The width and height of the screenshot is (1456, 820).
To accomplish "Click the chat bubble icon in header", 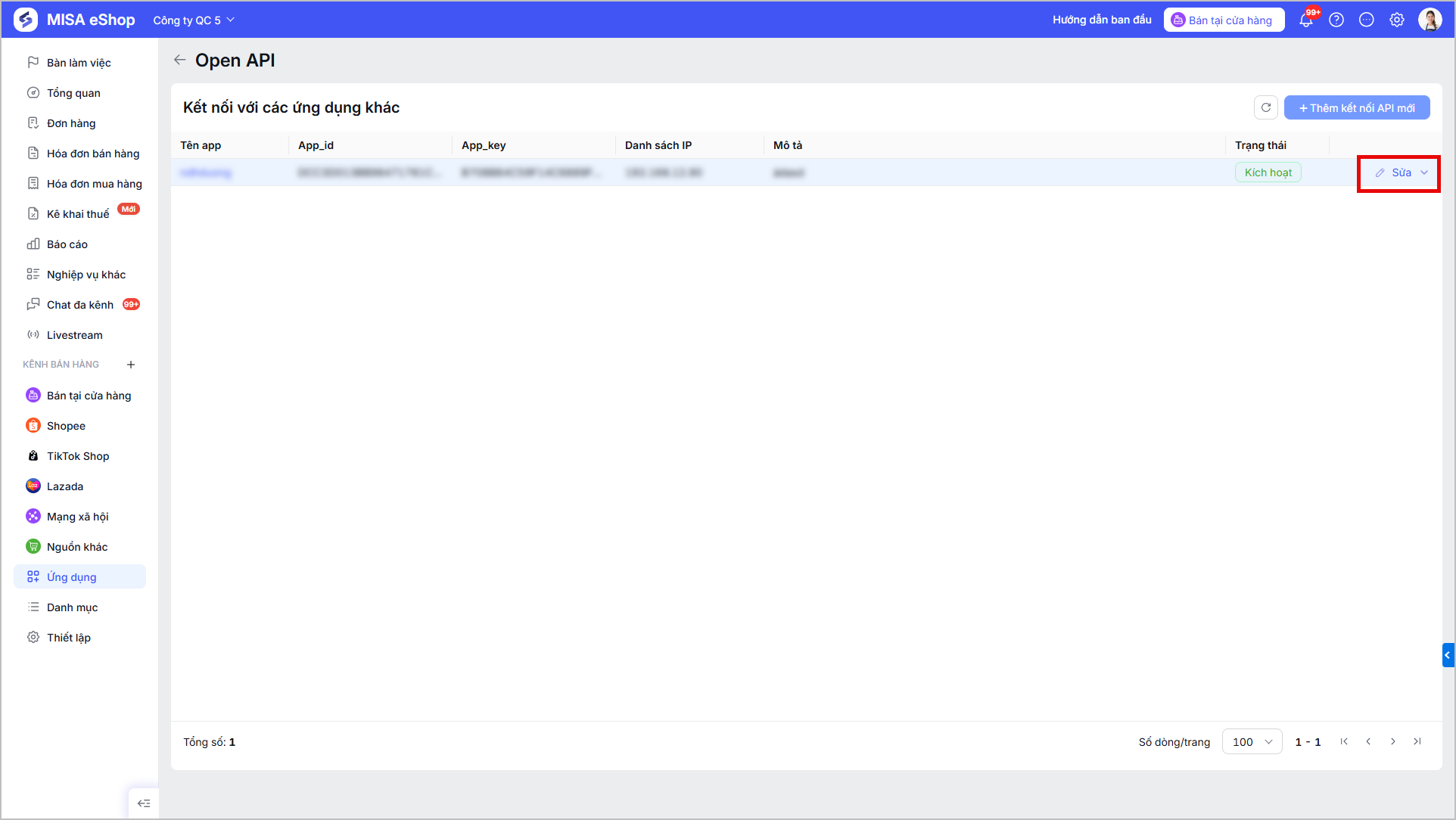I will point(1367,20).
